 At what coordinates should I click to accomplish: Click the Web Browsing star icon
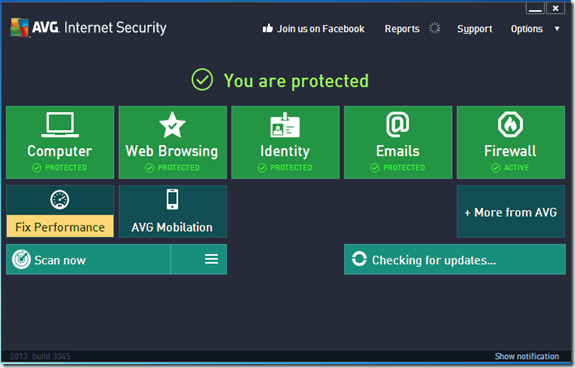click(172, 125)
